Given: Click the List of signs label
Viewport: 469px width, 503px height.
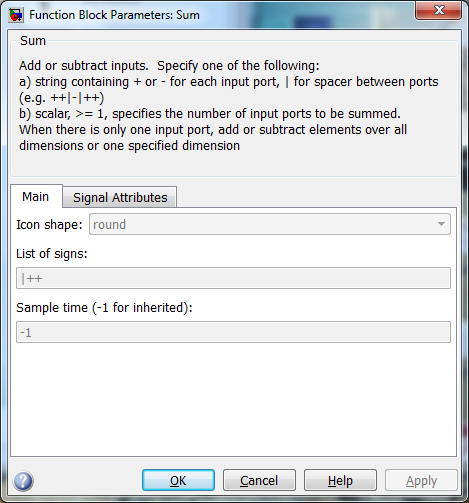Looking at the screenshot, I should (52, 254).
